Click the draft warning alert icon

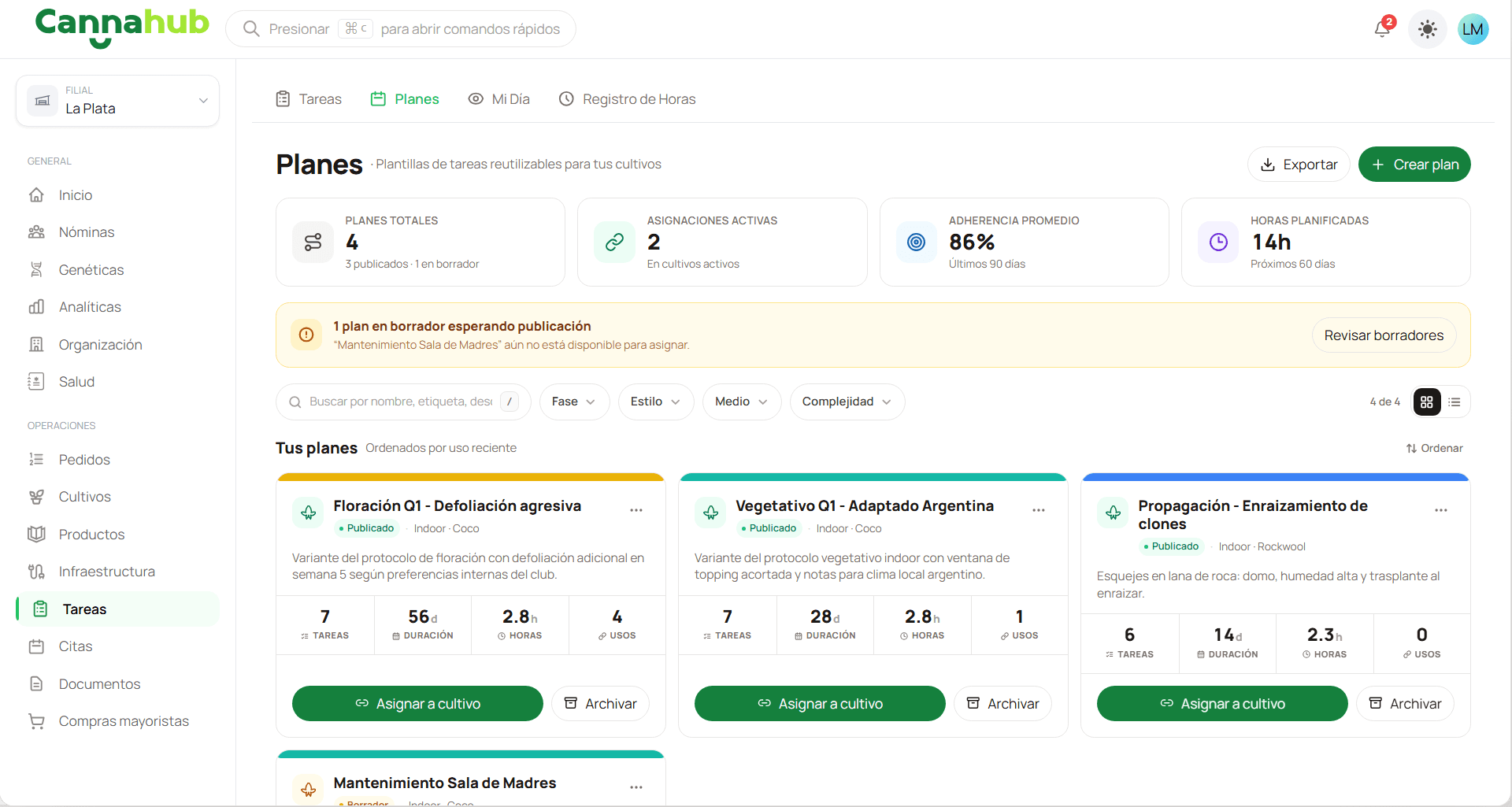[306, 335]
